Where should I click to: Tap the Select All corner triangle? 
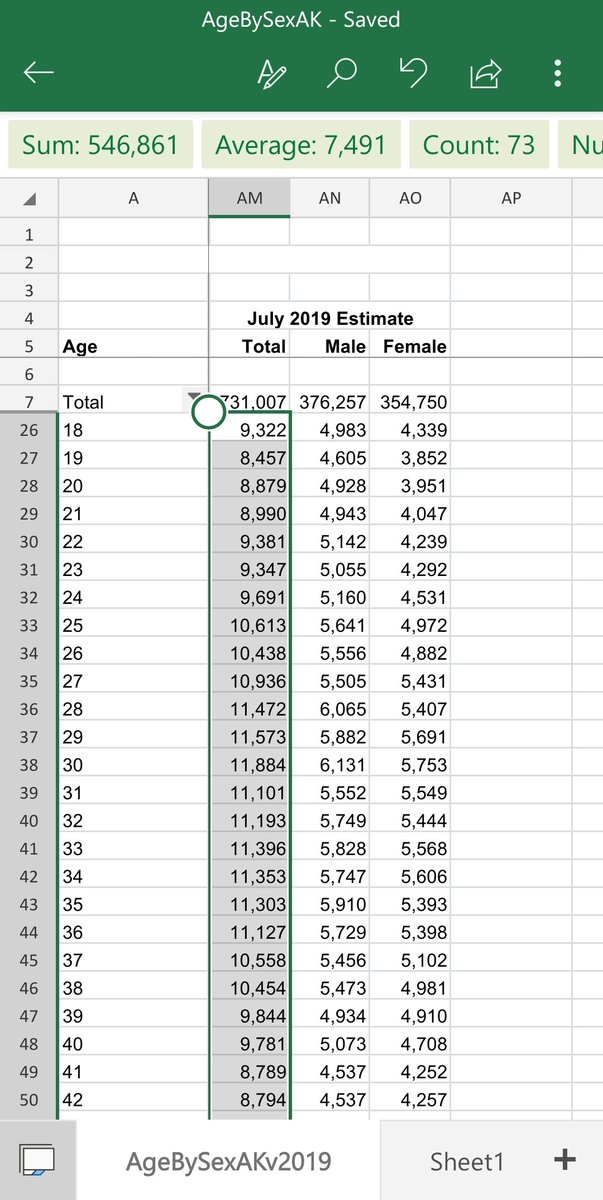pos(29,198)
